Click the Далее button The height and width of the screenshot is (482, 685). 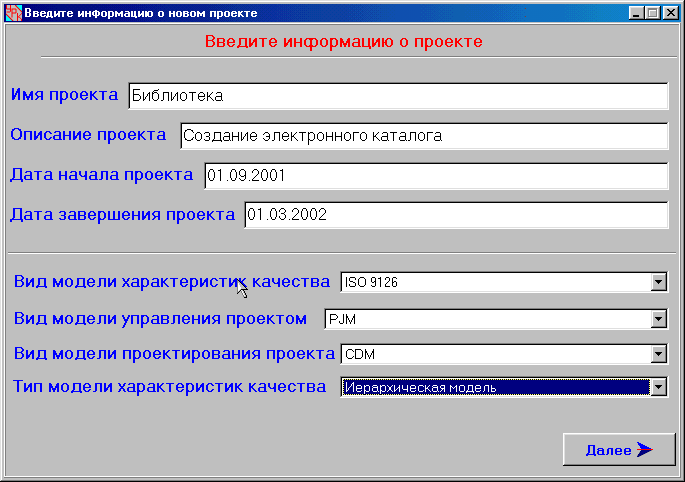[x=619, y=449]
